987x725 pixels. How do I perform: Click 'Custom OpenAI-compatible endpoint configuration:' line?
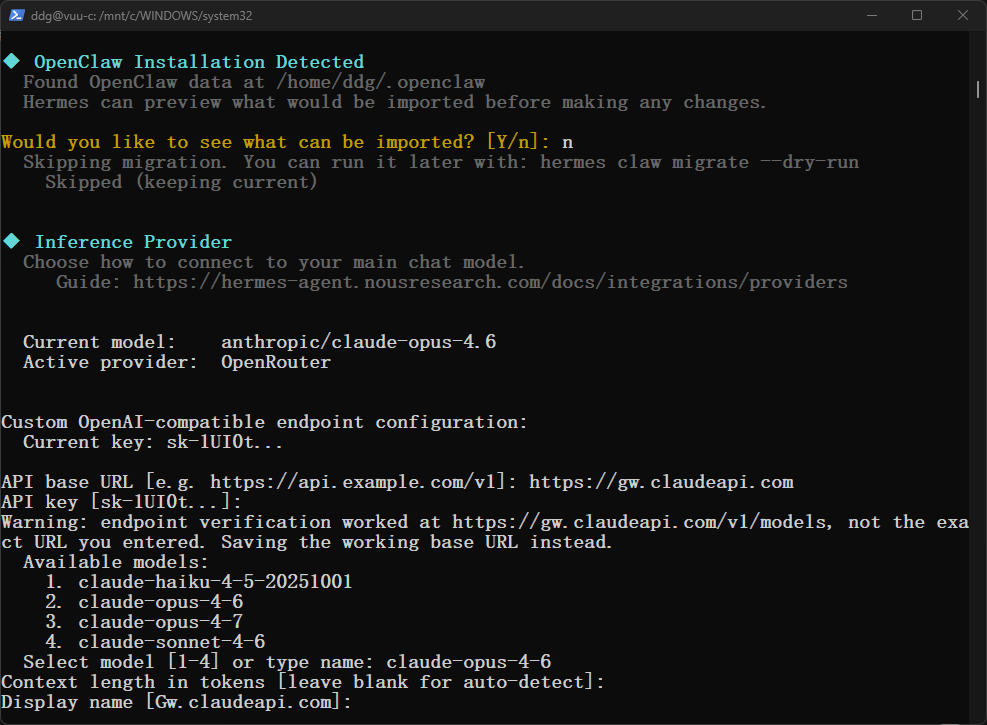click(264, 422)
